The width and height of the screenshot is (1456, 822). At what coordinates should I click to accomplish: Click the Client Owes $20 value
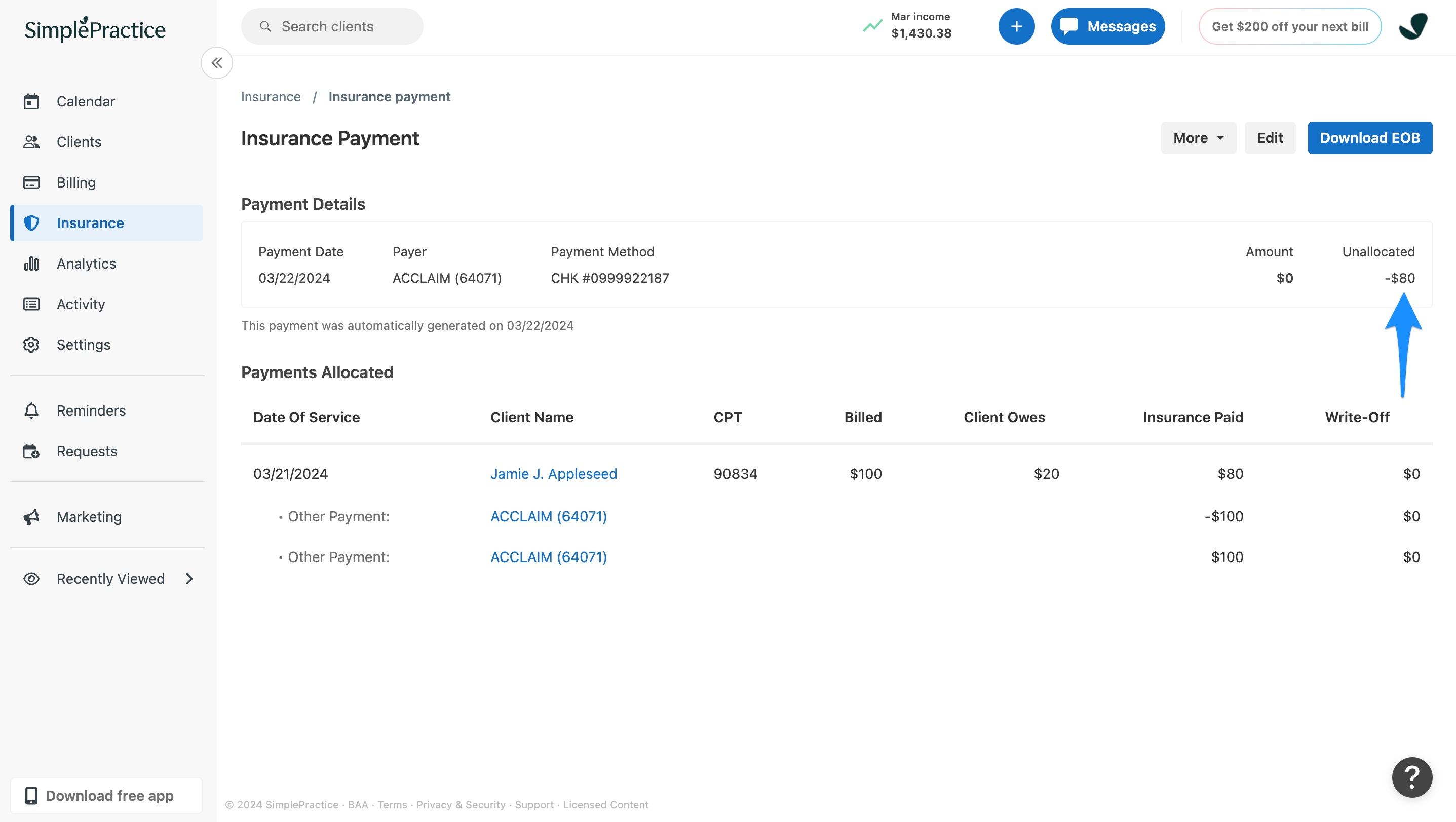(1046, 474)
